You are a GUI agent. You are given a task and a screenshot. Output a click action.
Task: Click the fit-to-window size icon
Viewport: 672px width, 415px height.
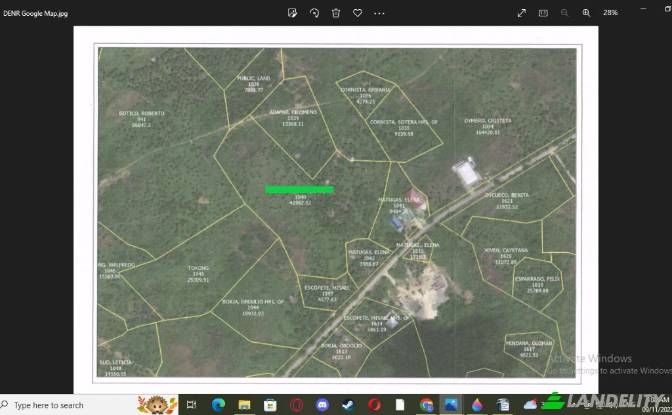[x=544, y=13]
